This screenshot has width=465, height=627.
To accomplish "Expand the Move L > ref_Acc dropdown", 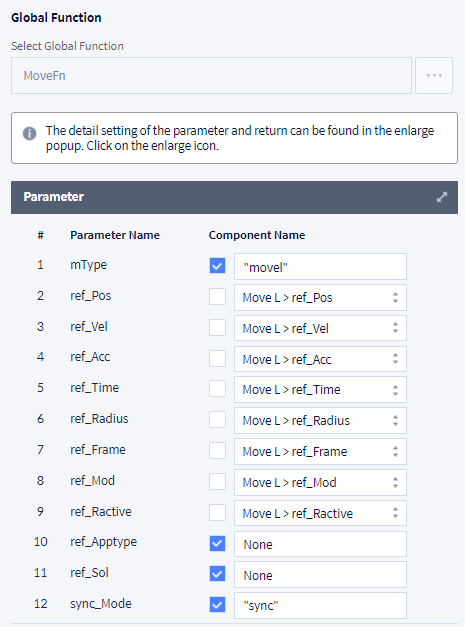I will tap(320, 359).
